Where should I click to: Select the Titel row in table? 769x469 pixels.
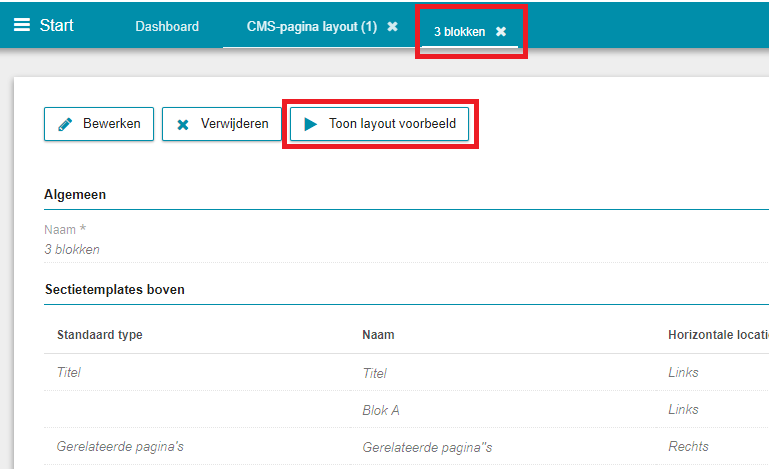click(x=374, y=373)
